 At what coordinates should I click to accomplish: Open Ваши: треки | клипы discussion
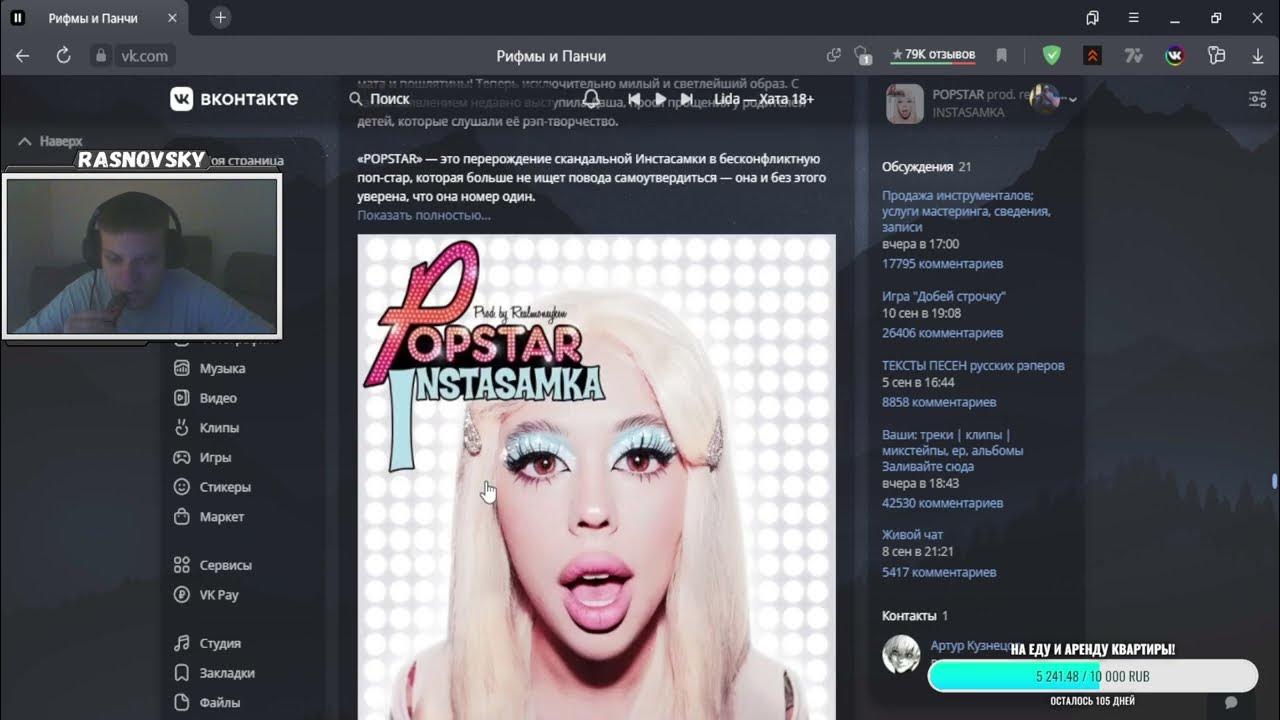(952, 451)
